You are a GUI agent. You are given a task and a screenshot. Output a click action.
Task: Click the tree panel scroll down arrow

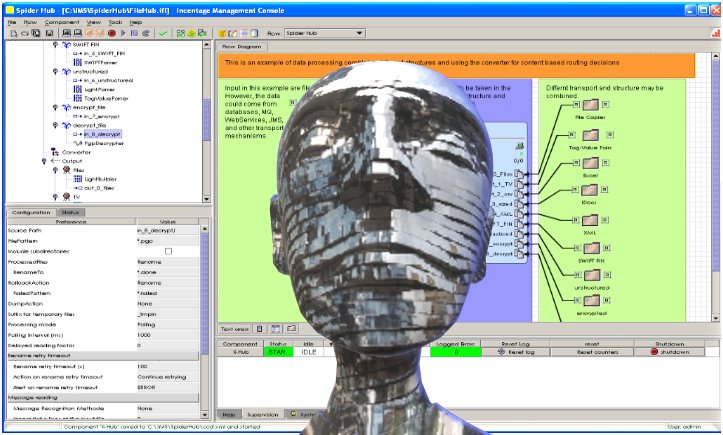click(206, 199)
